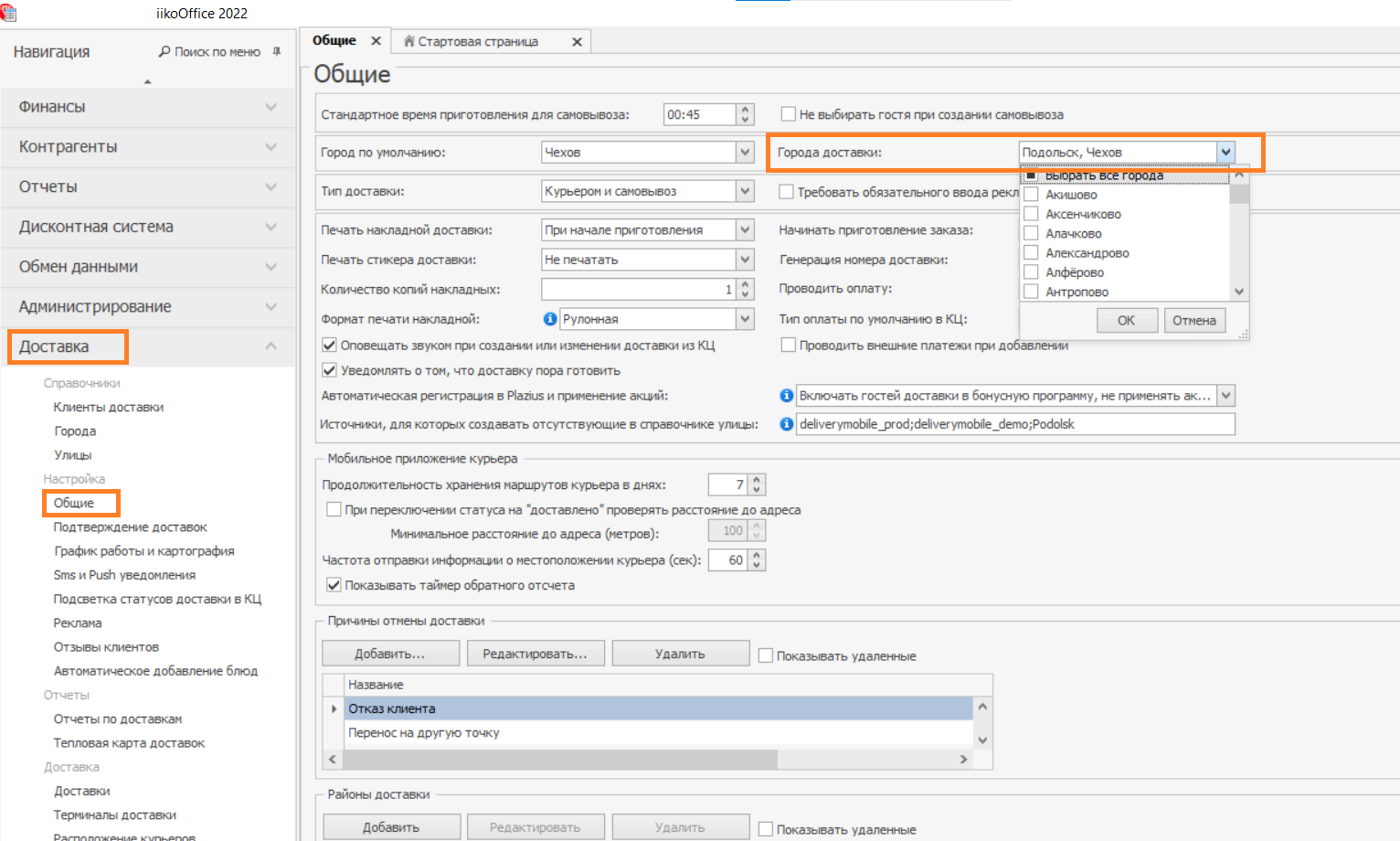Open Тип доставки dropdown
The image size is (1400, 841).
745,191
